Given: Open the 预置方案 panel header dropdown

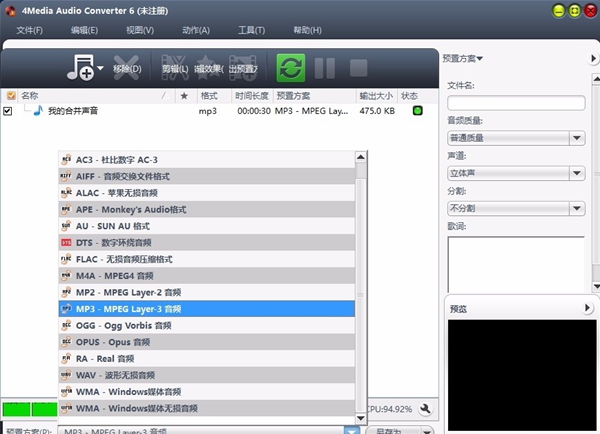Looking at the screenshot, I should [463, 59].
